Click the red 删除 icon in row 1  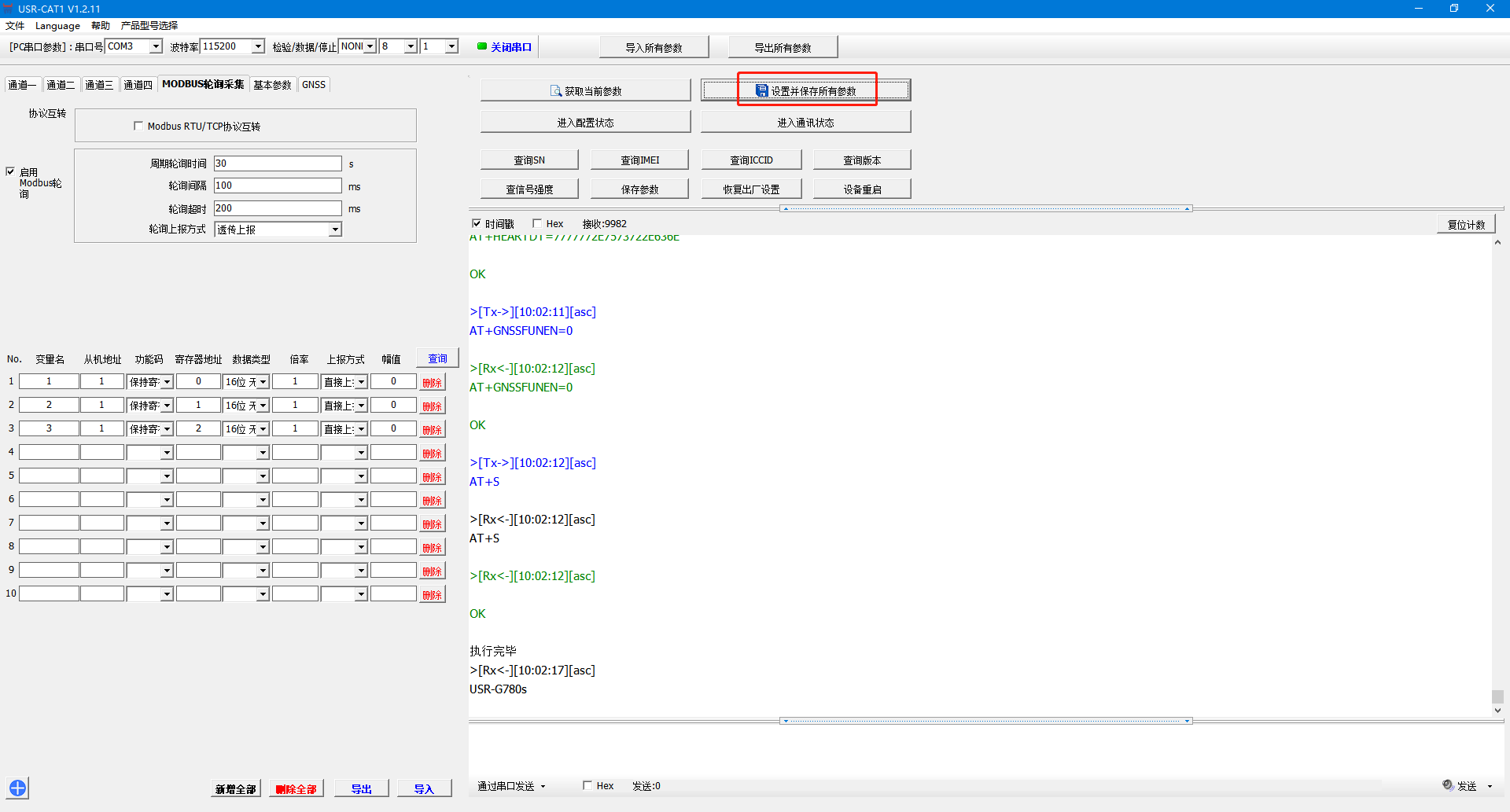pyautogui.click(x=432, y=383)
